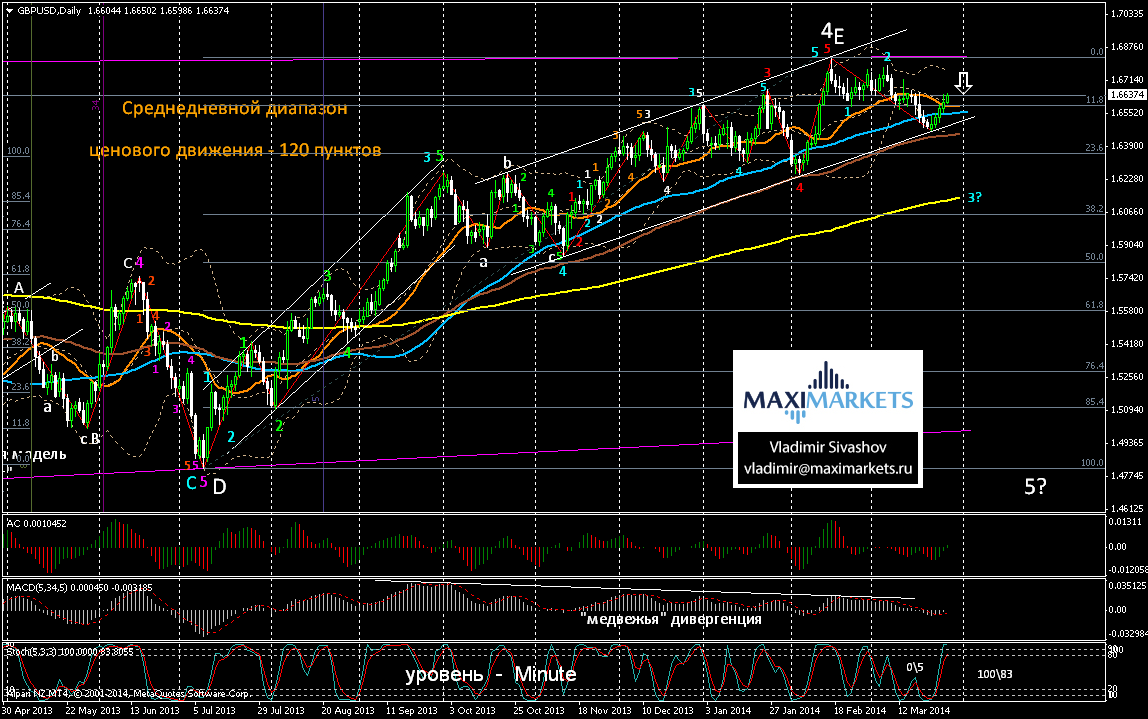Click the 1.59040 price scale value
Image resolution: width=1148 pixels, height=719 pixels.
click(1128, 245)
